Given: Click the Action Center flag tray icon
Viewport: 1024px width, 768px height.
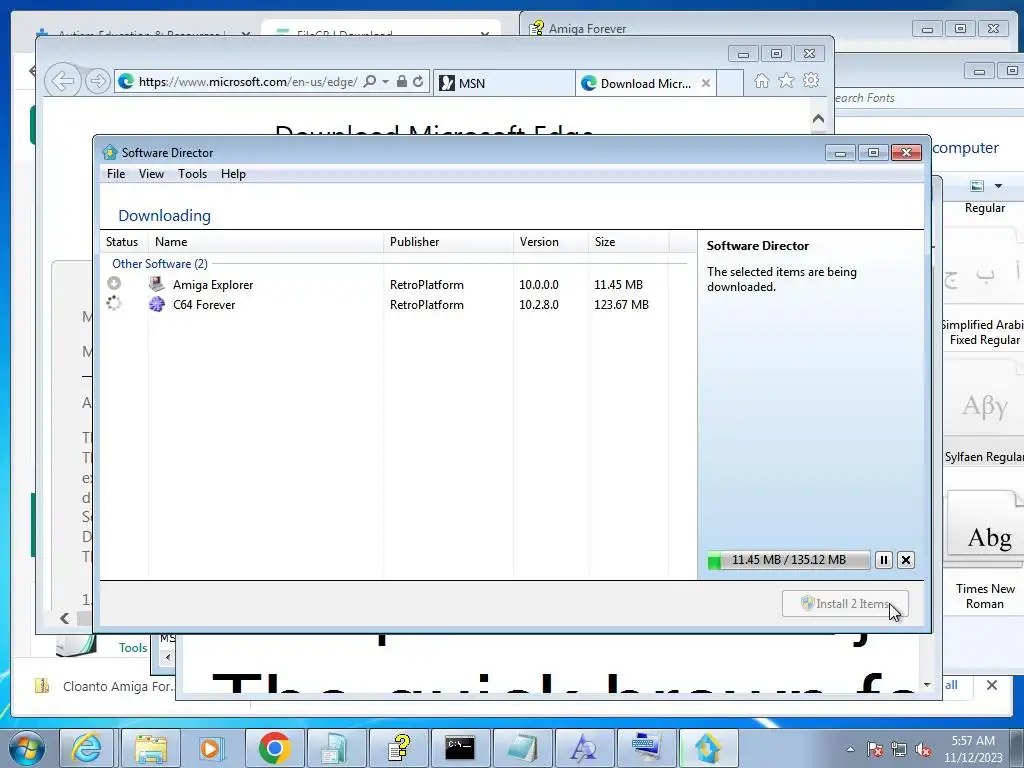Looking at the screenshot, I should tap(874, 749).
